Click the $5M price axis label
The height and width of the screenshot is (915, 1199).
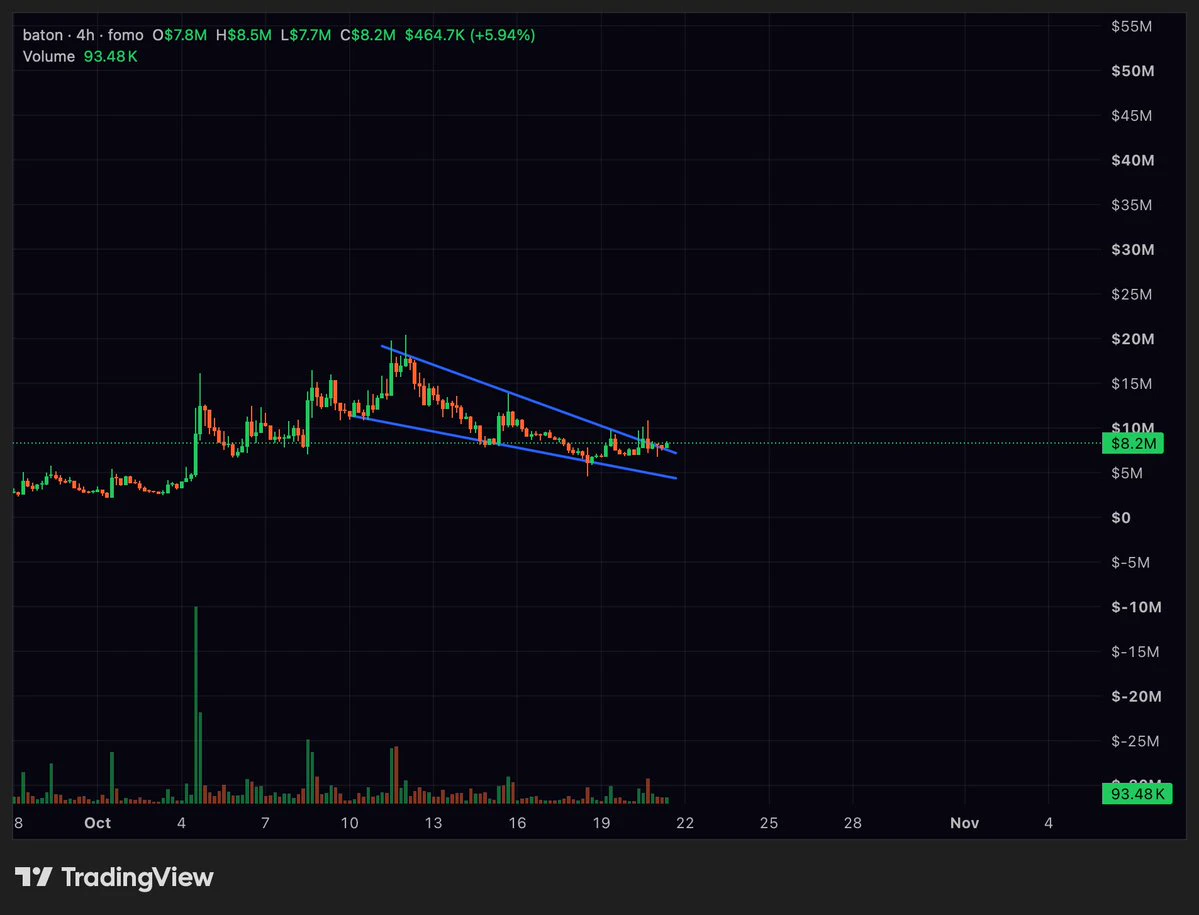(x=1127, y=473)
